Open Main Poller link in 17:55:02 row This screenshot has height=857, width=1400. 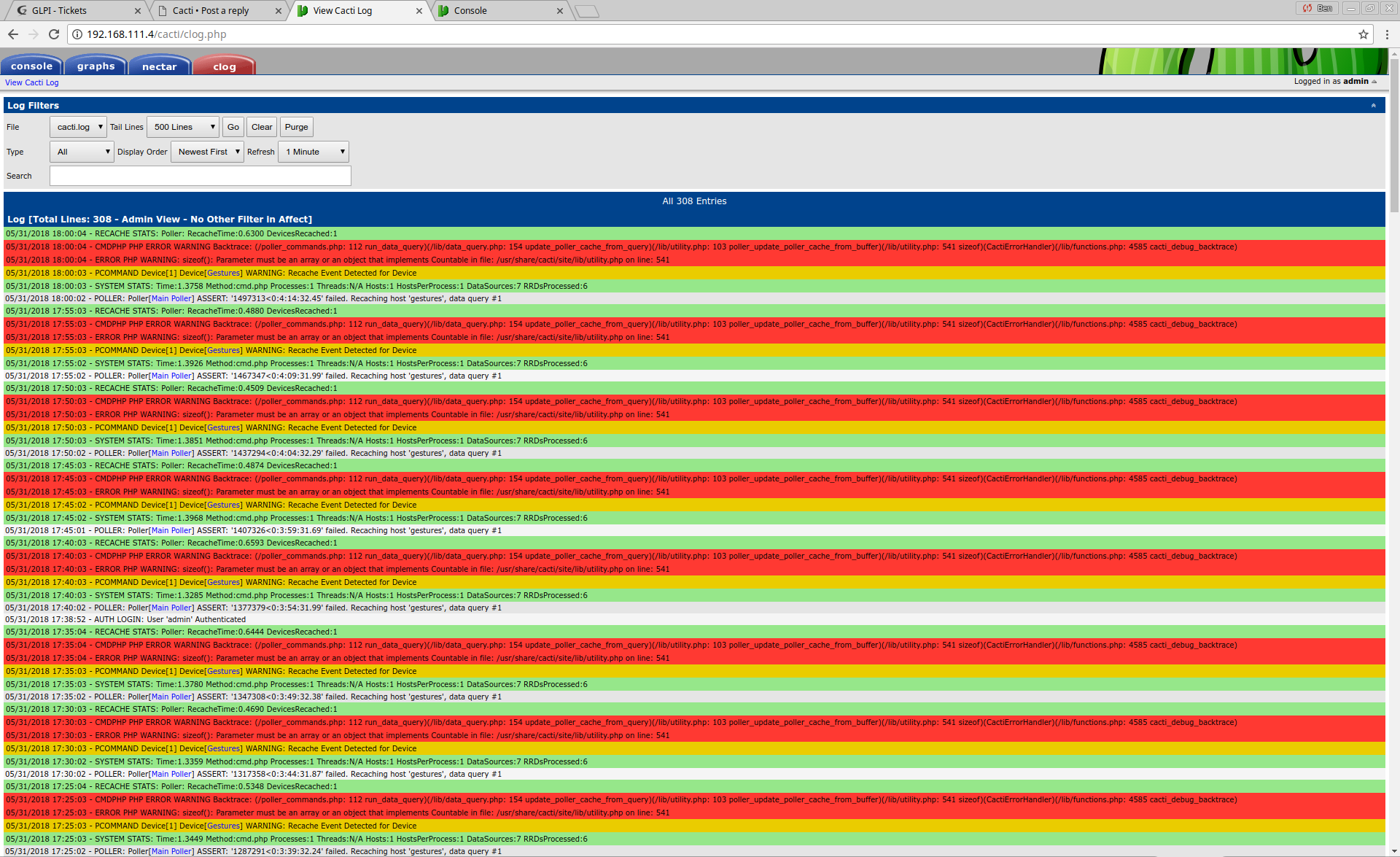pyautogui.click(x=171, y=376)
